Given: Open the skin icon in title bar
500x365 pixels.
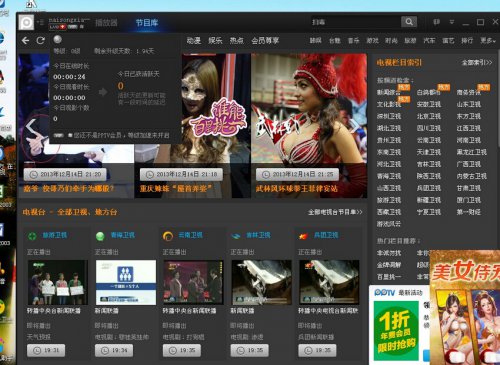Looking at the screenshot, I should 436,22.
